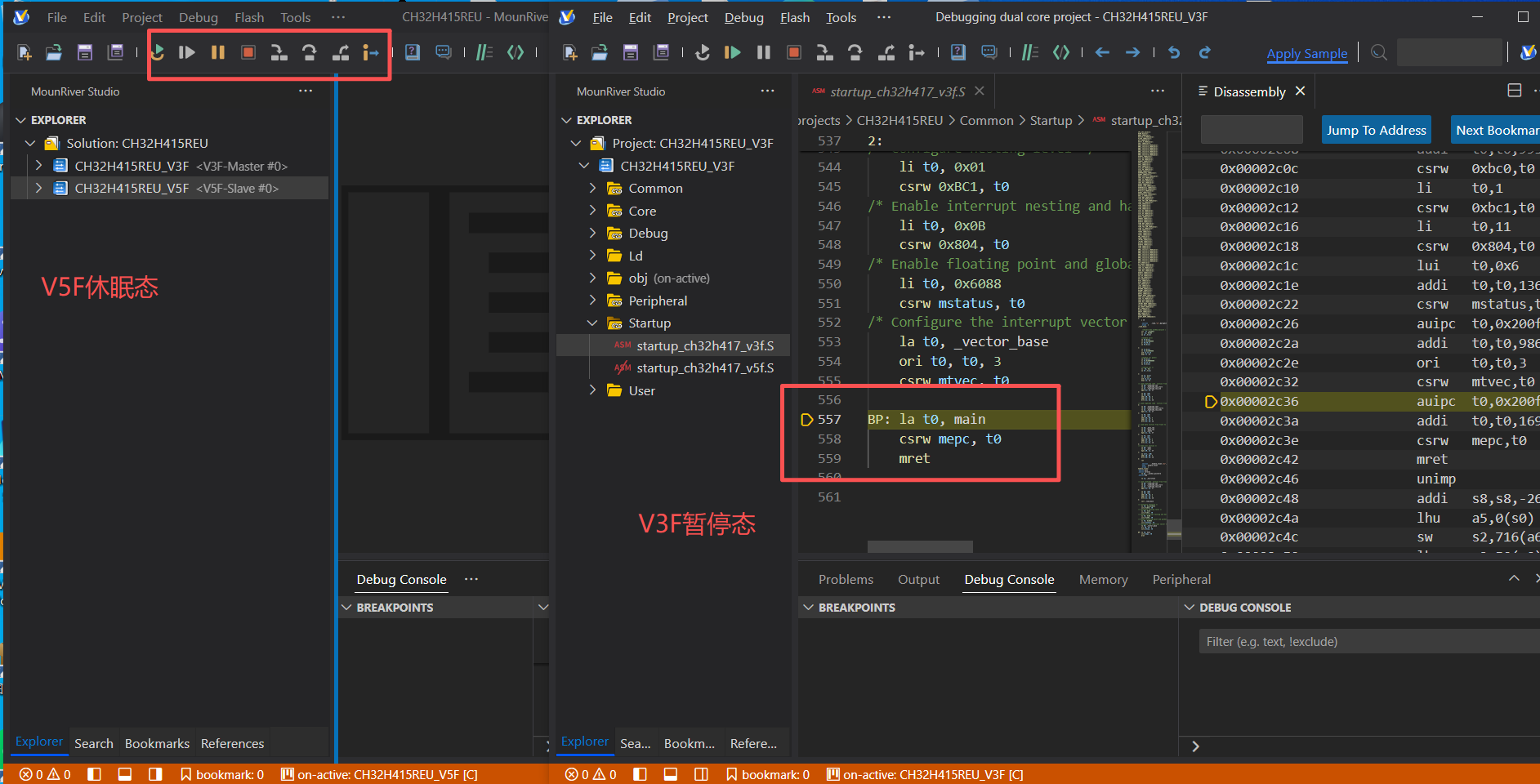1540x784 pixels.
Task: Toggle bottom panel in left window status bar
Action: pos(125,774)
